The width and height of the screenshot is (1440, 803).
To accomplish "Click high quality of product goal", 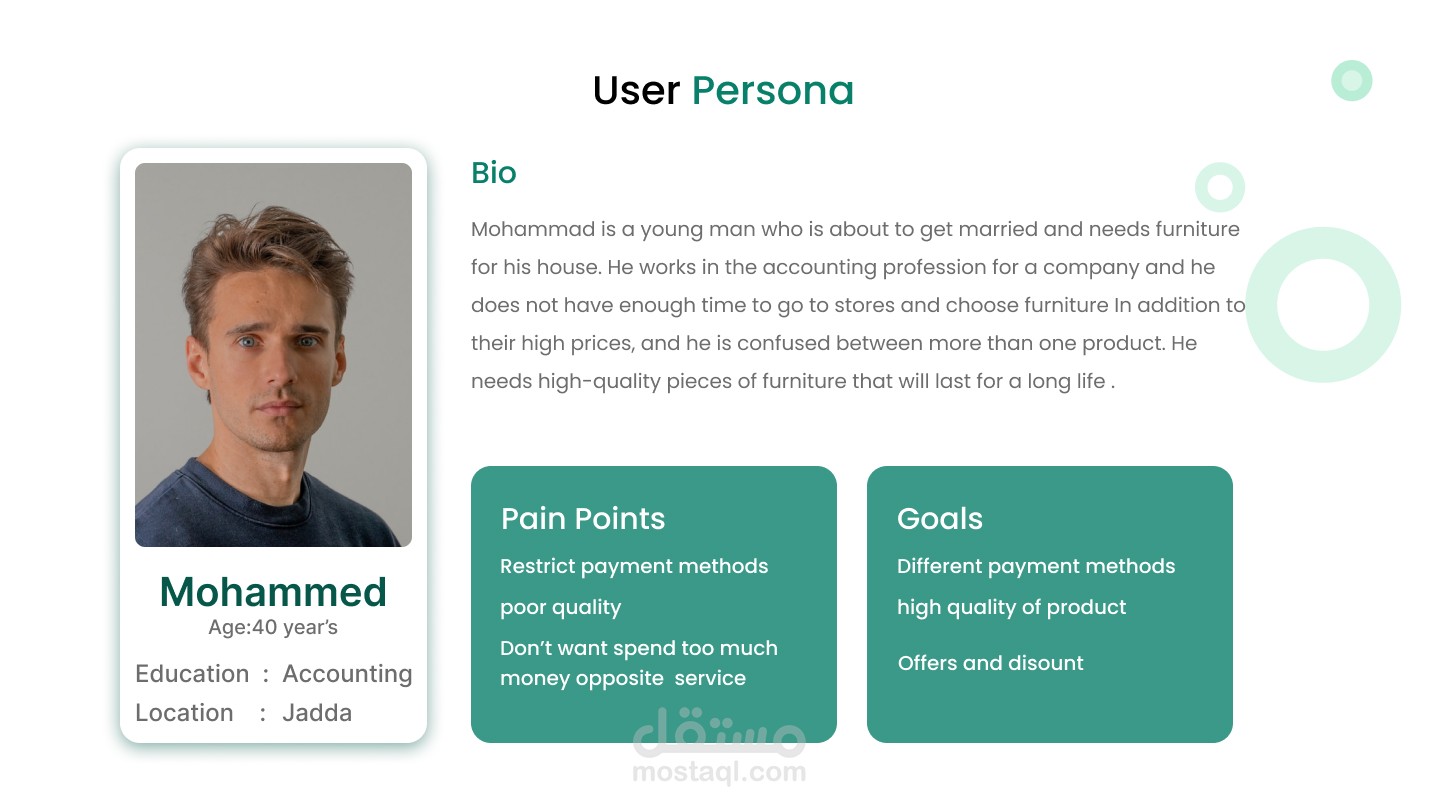I will tap(1011, 607).
